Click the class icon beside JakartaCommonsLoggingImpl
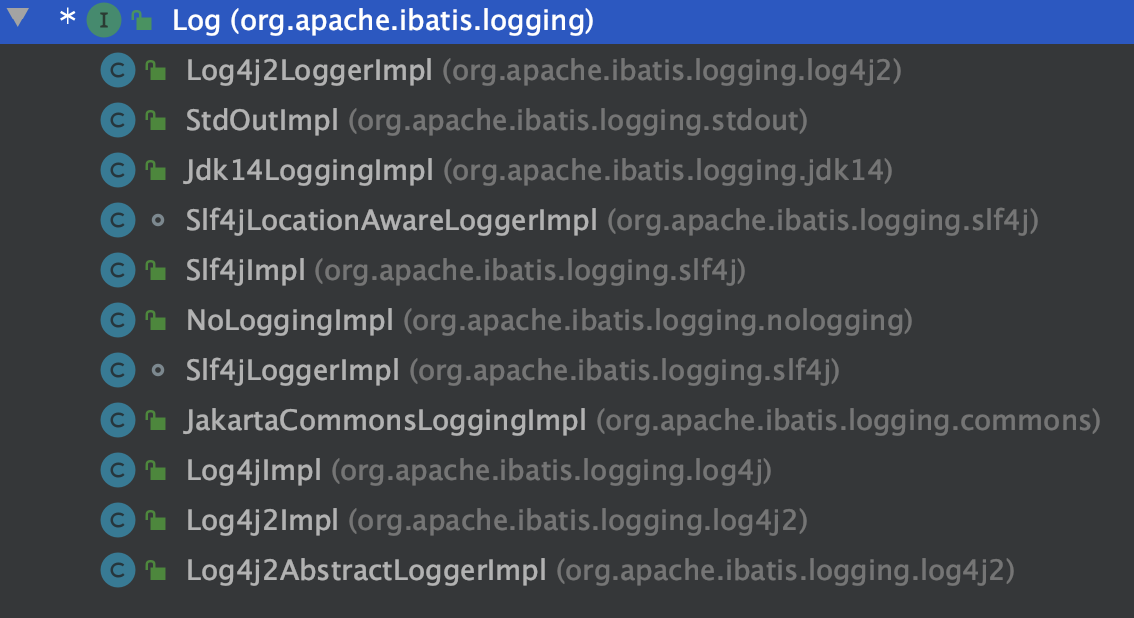 tap(118, 421)
